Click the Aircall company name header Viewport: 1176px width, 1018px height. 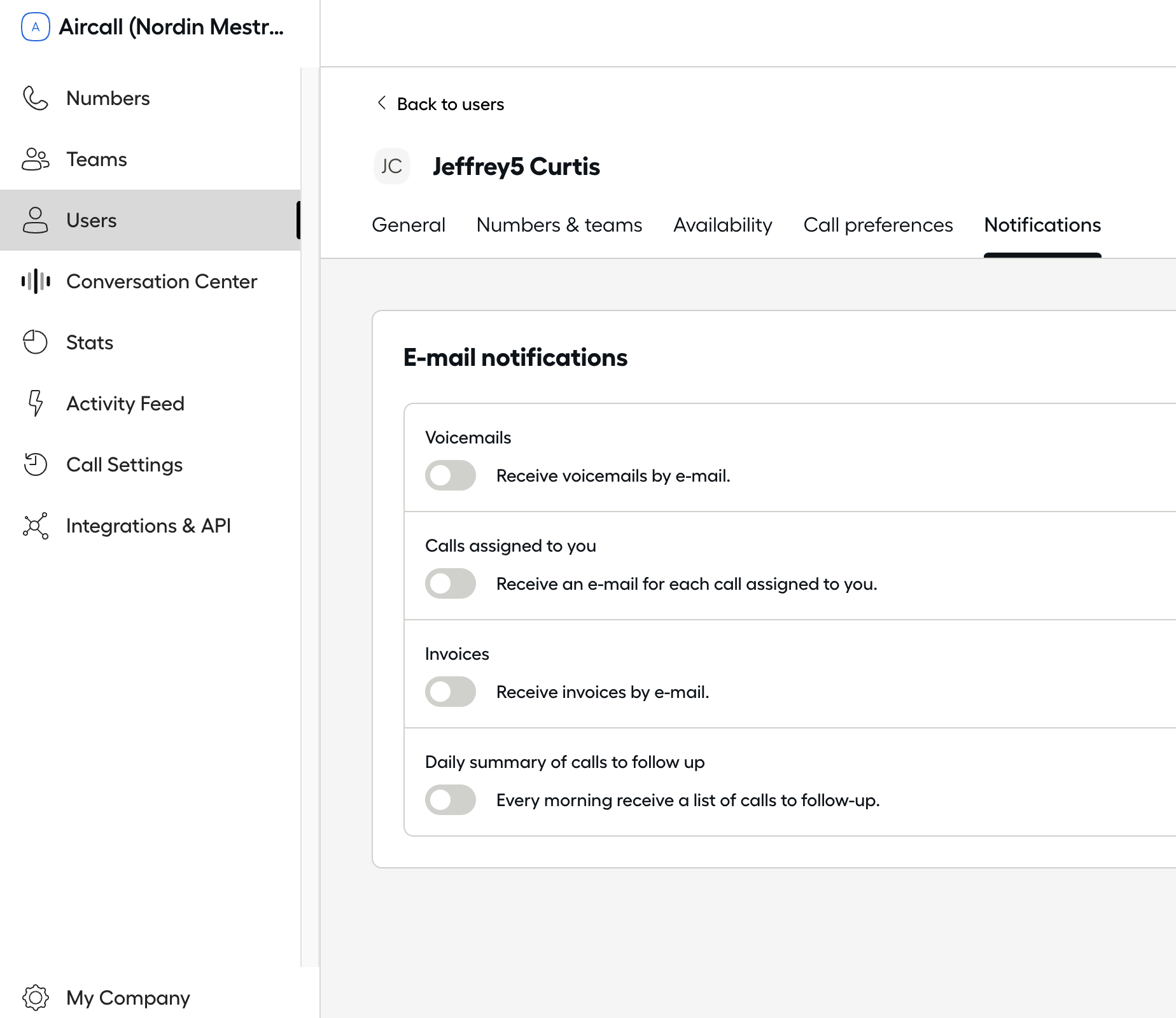tap(171, 27)
